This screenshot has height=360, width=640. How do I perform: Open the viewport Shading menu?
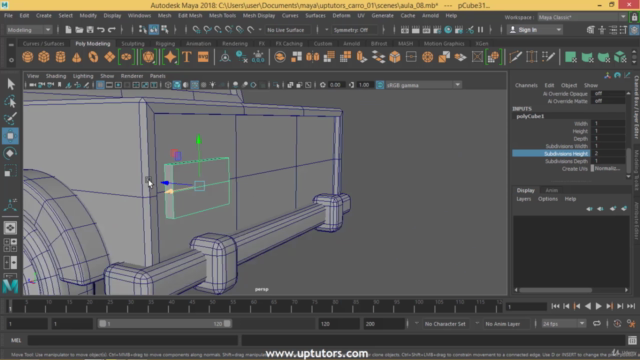[56, 76]
